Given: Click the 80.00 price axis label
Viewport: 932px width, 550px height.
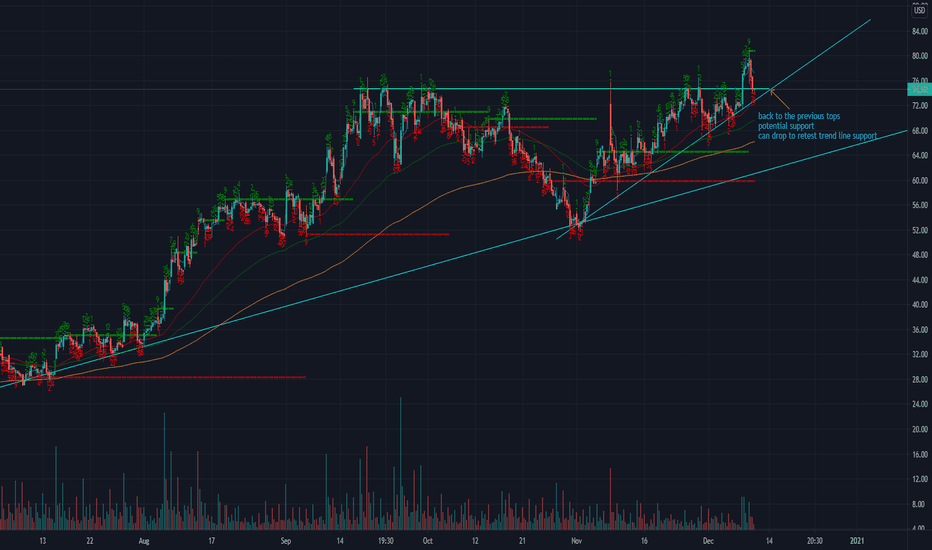Looking at the screenshot, I should point(919,56).
